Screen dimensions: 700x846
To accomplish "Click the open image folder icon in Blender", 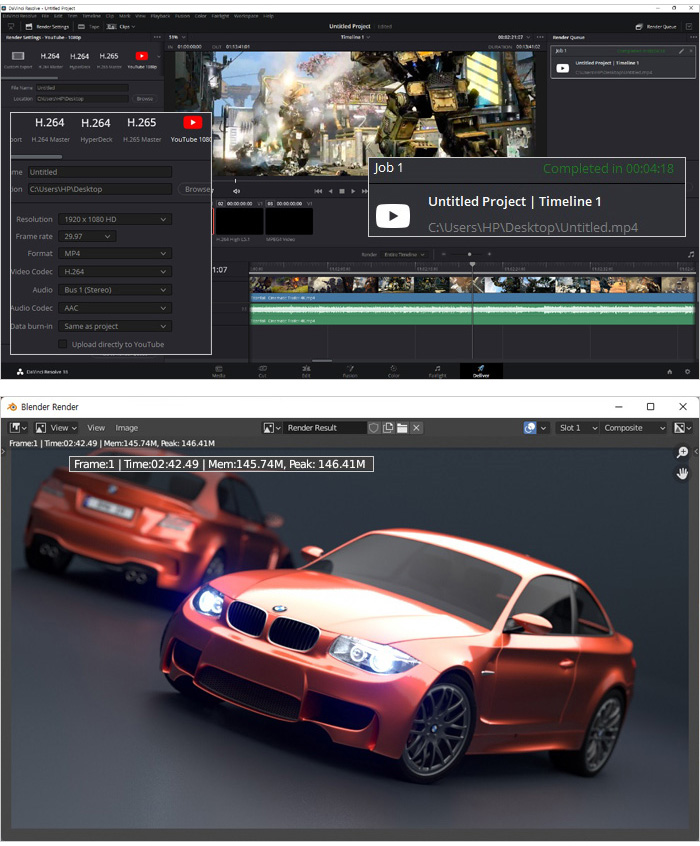I will pos(402,428).
